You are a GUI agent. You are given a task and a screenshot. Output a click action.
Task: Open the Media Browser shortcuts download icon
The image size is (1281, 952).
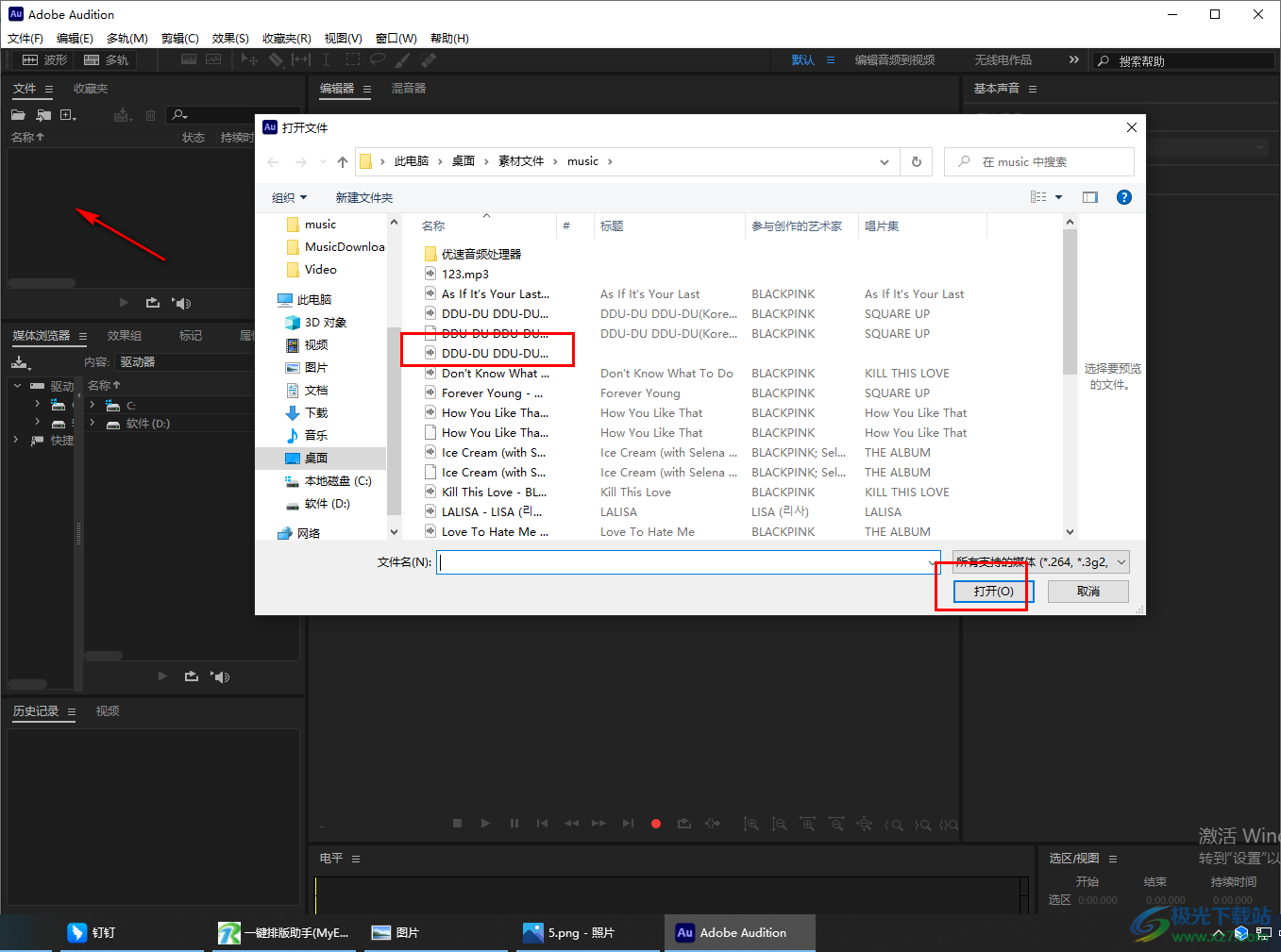20,362
